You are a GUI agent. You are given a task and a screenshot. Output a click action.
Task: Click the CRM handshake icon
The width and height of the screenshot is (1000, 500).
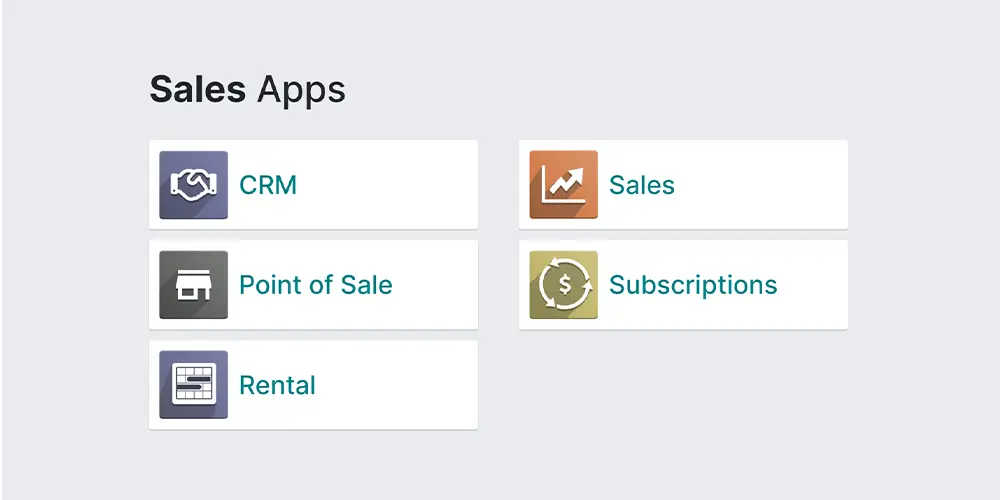193,185
